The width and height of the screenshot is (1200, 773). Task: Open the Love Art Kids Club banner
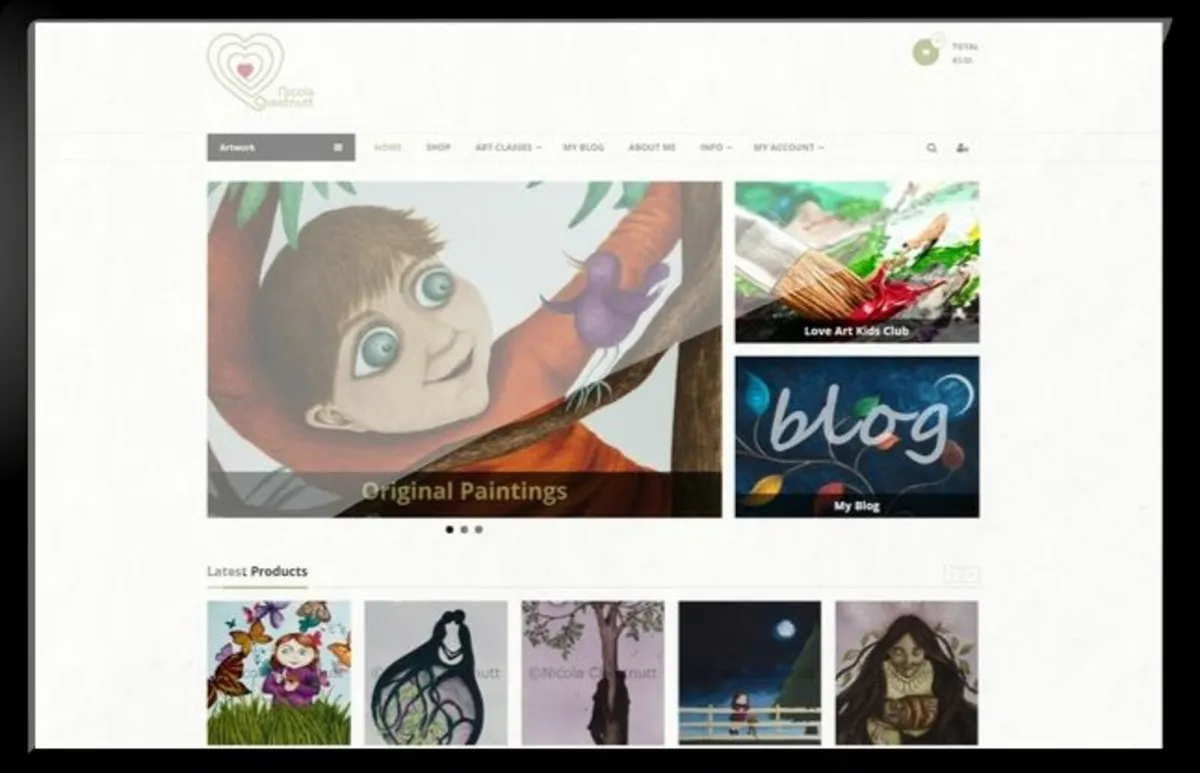857,262
